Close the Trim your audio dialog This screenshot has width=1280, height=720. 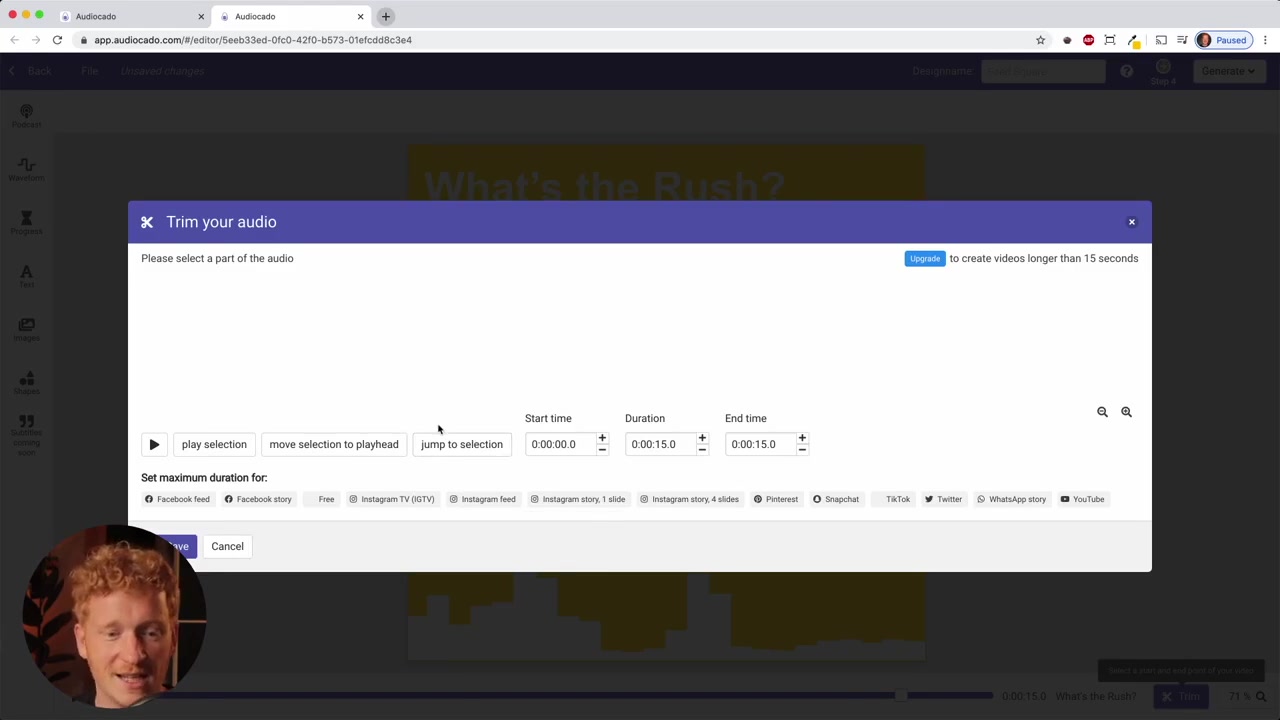(1132, 222)
